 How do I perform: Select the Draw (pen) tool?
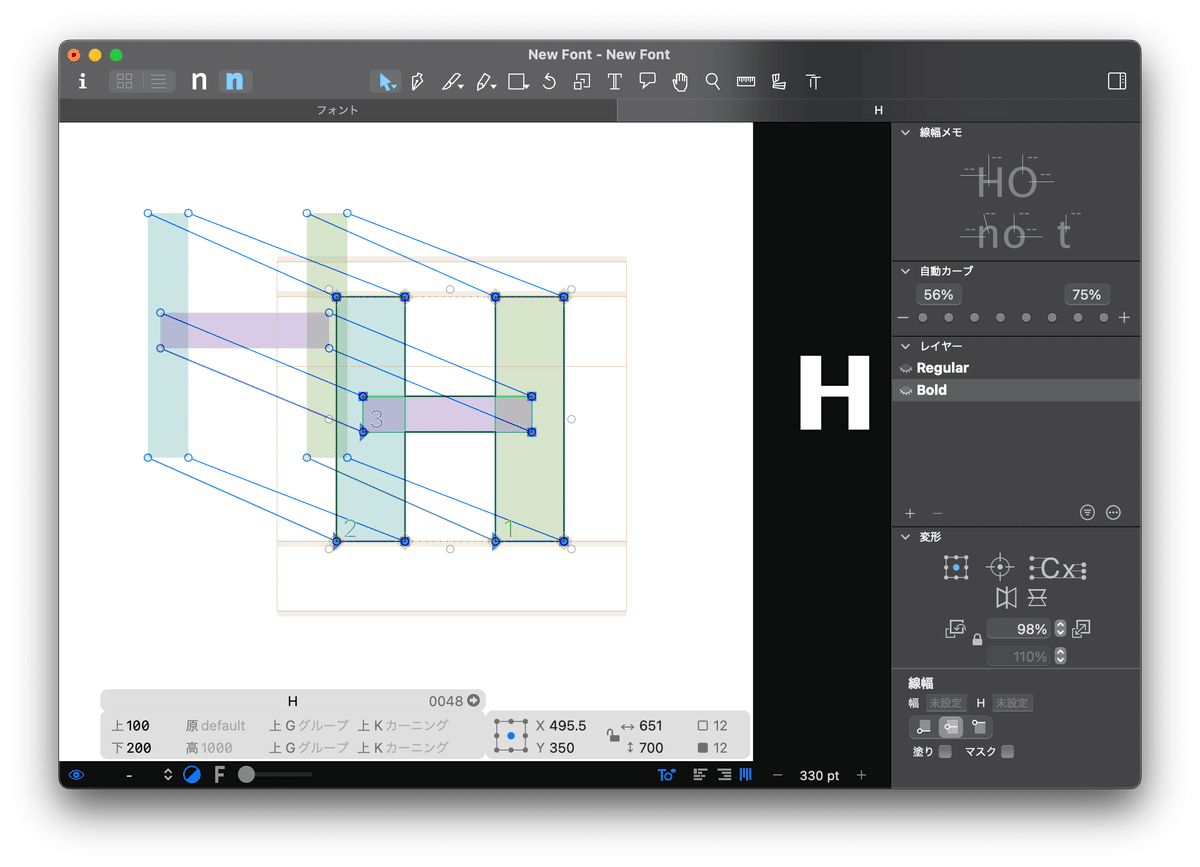pos(418,82)
